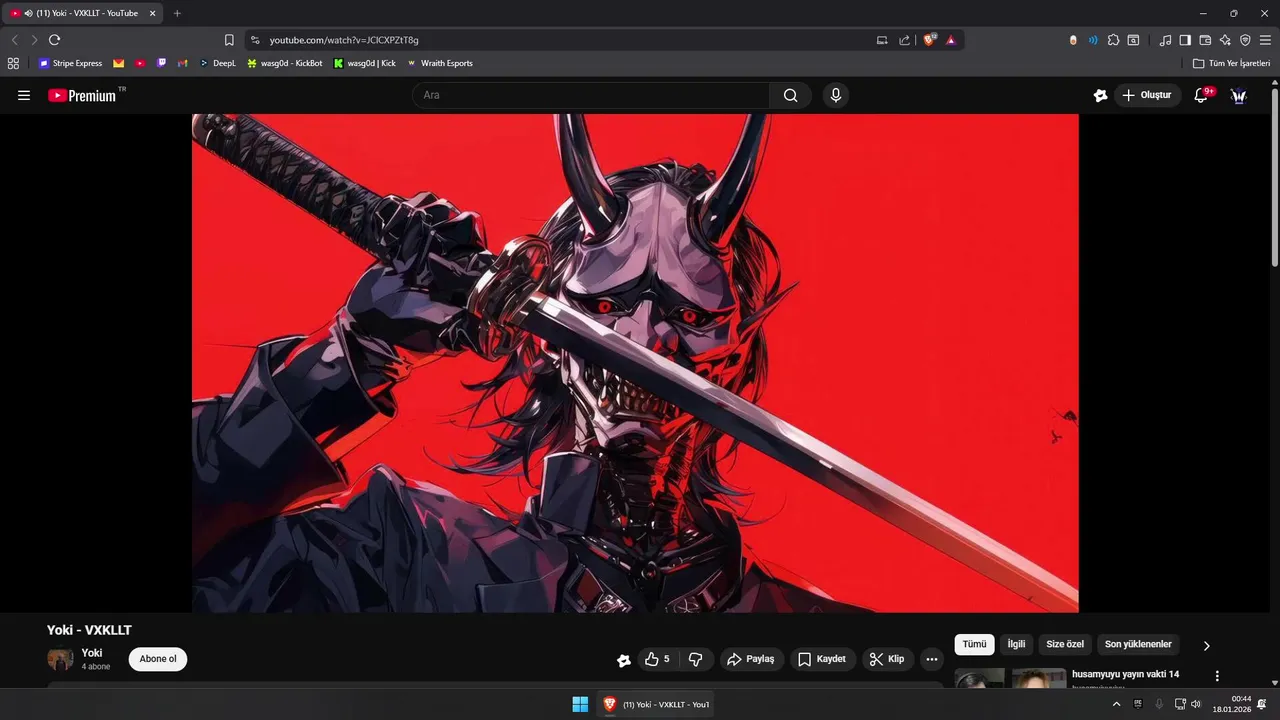Open Brave Rewards triangle icon
Image resolution: width=1280 pixels, height=720 pixels.
(x=951, y=40)
